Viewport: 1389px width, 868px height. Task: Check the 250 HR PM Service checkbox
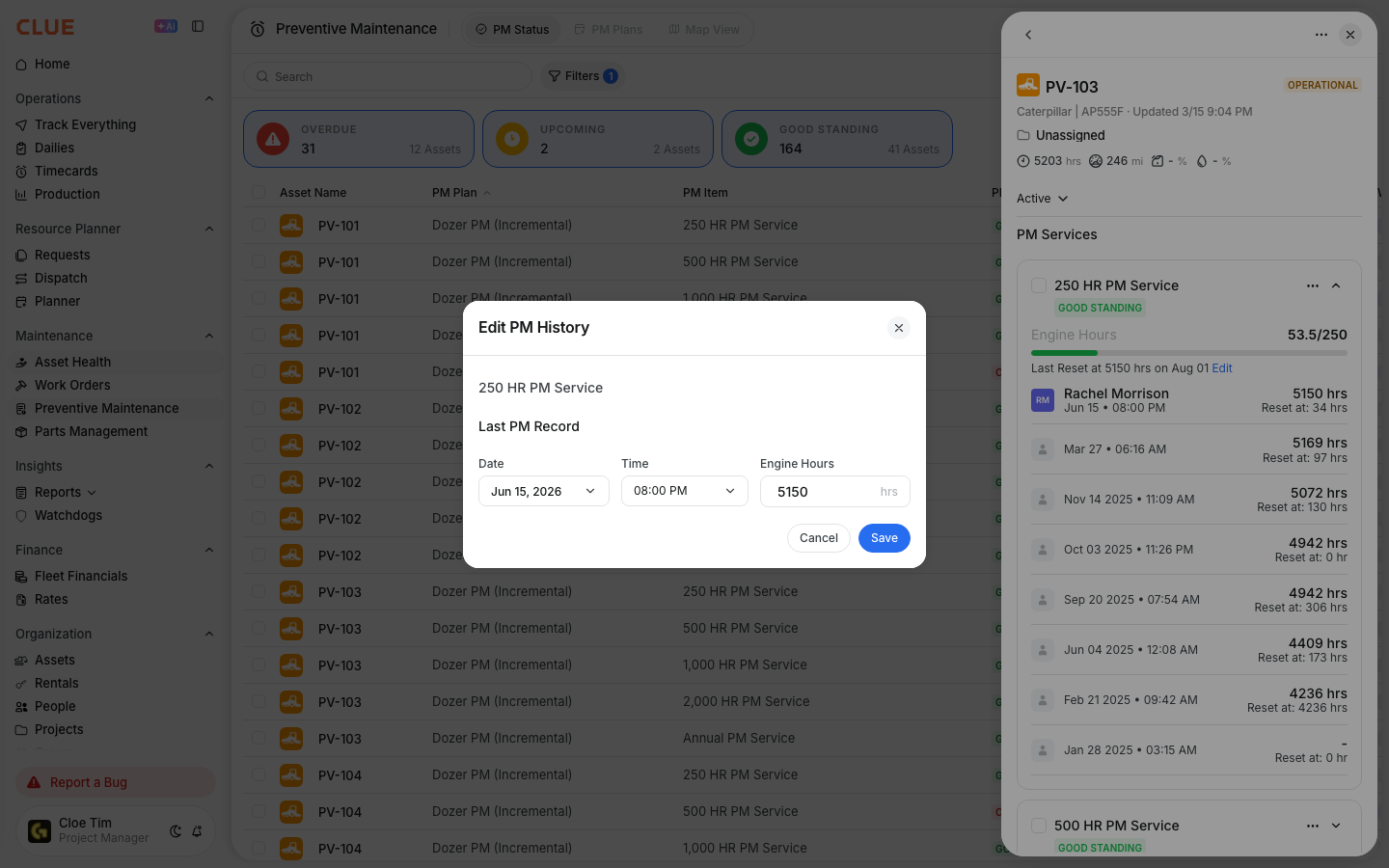point(1039,285)
